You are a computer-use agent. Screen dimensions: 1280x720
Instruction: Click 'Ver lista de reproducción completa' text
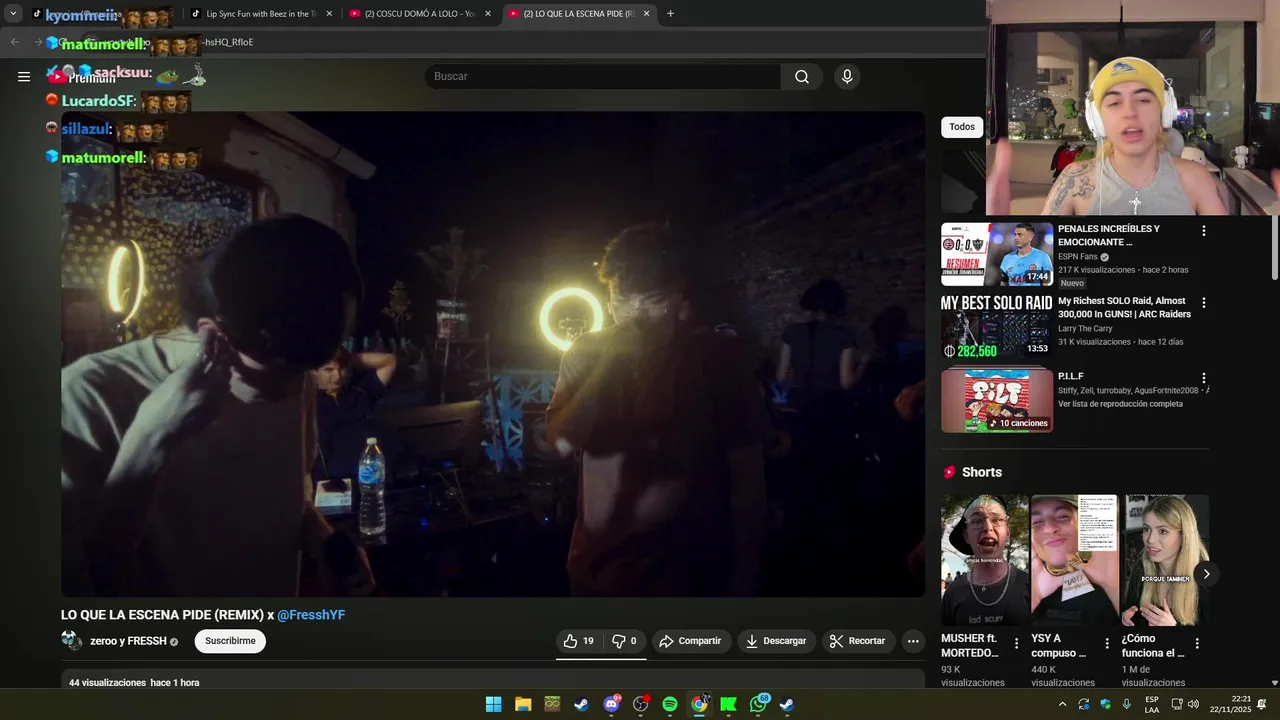click(x=1120, y=404)
